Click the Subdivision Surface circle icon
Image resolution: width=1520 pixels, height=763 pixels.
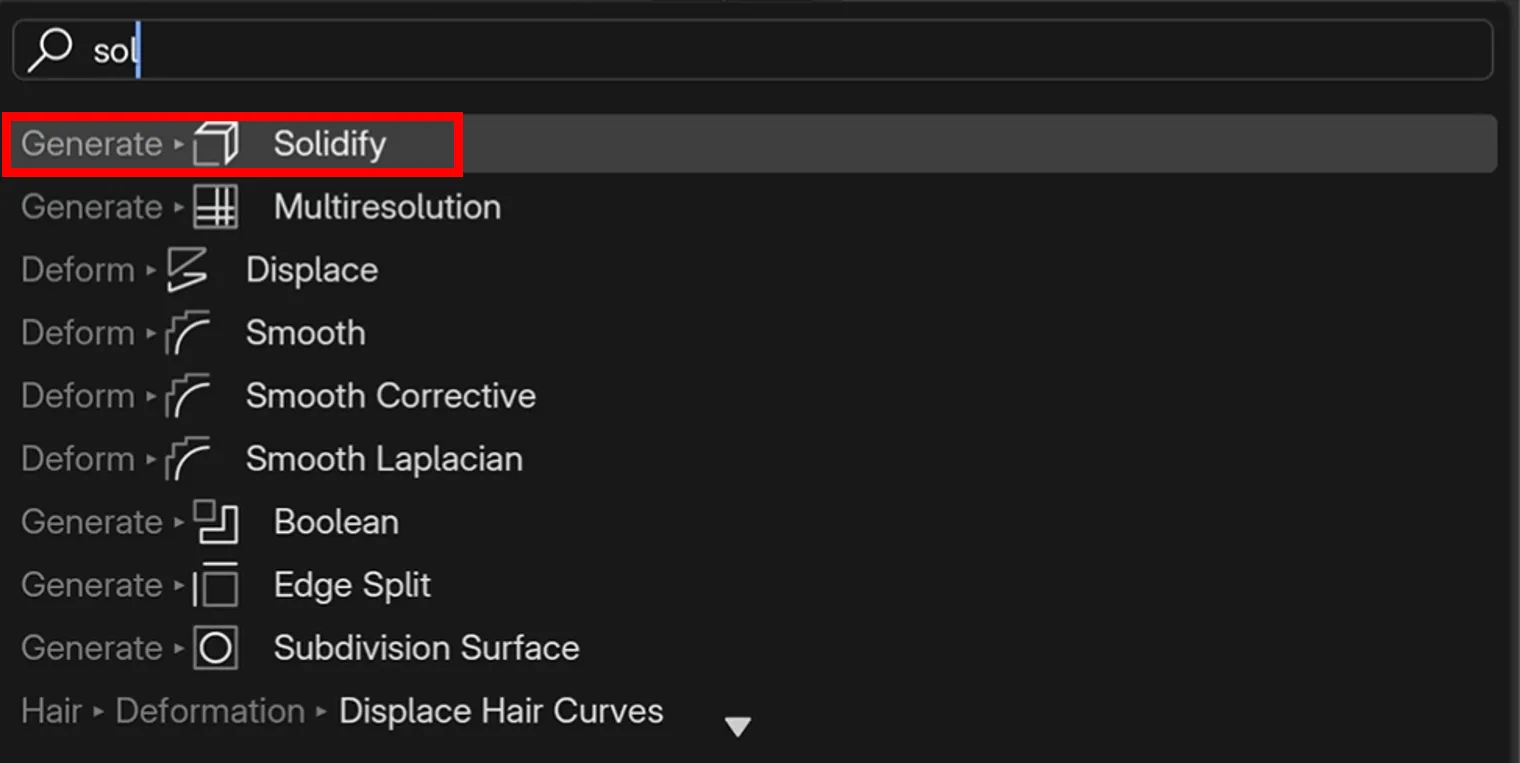216,648
